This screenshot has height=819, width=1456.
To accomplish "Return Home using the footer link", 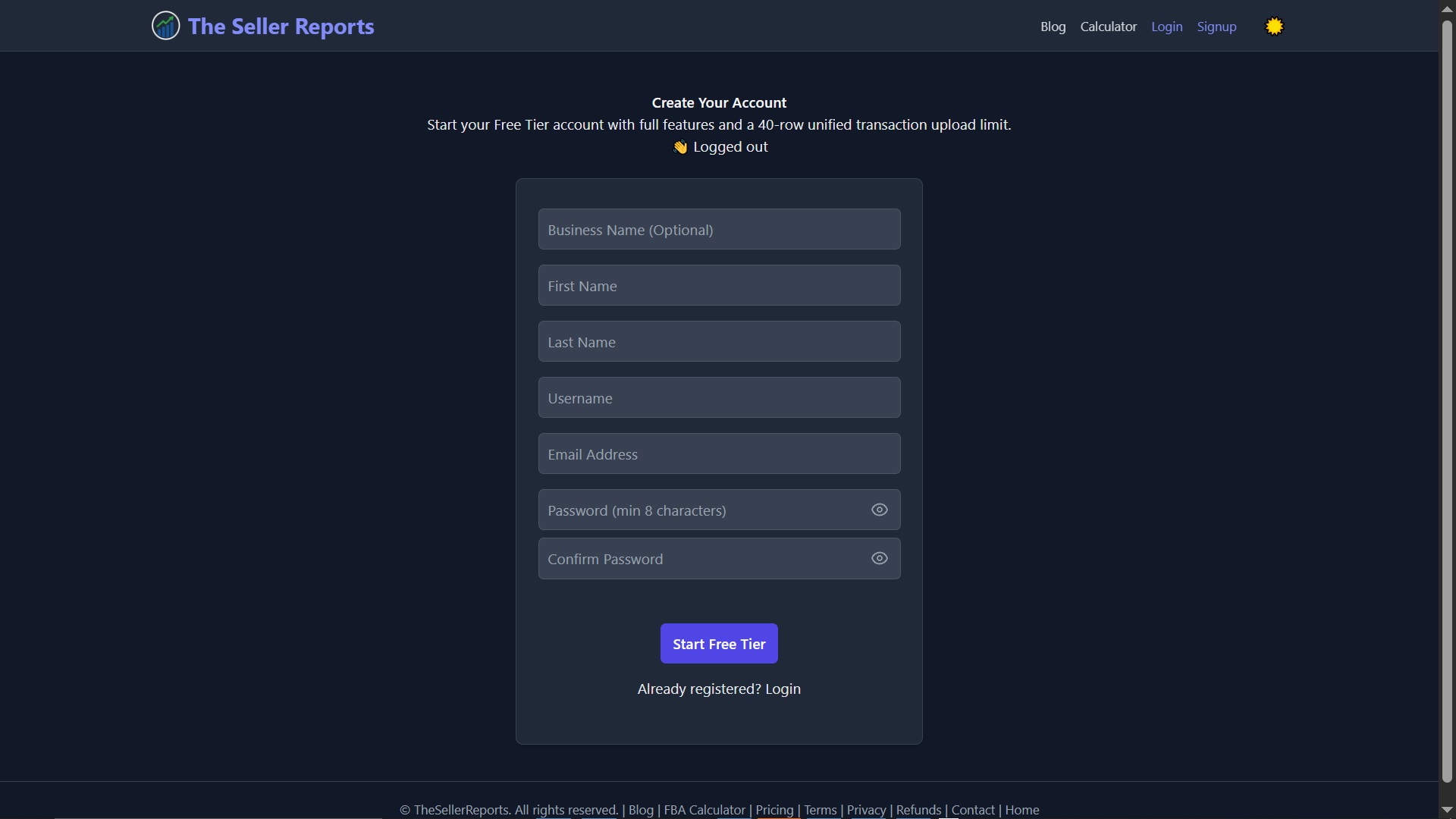I will (1021, 810).
